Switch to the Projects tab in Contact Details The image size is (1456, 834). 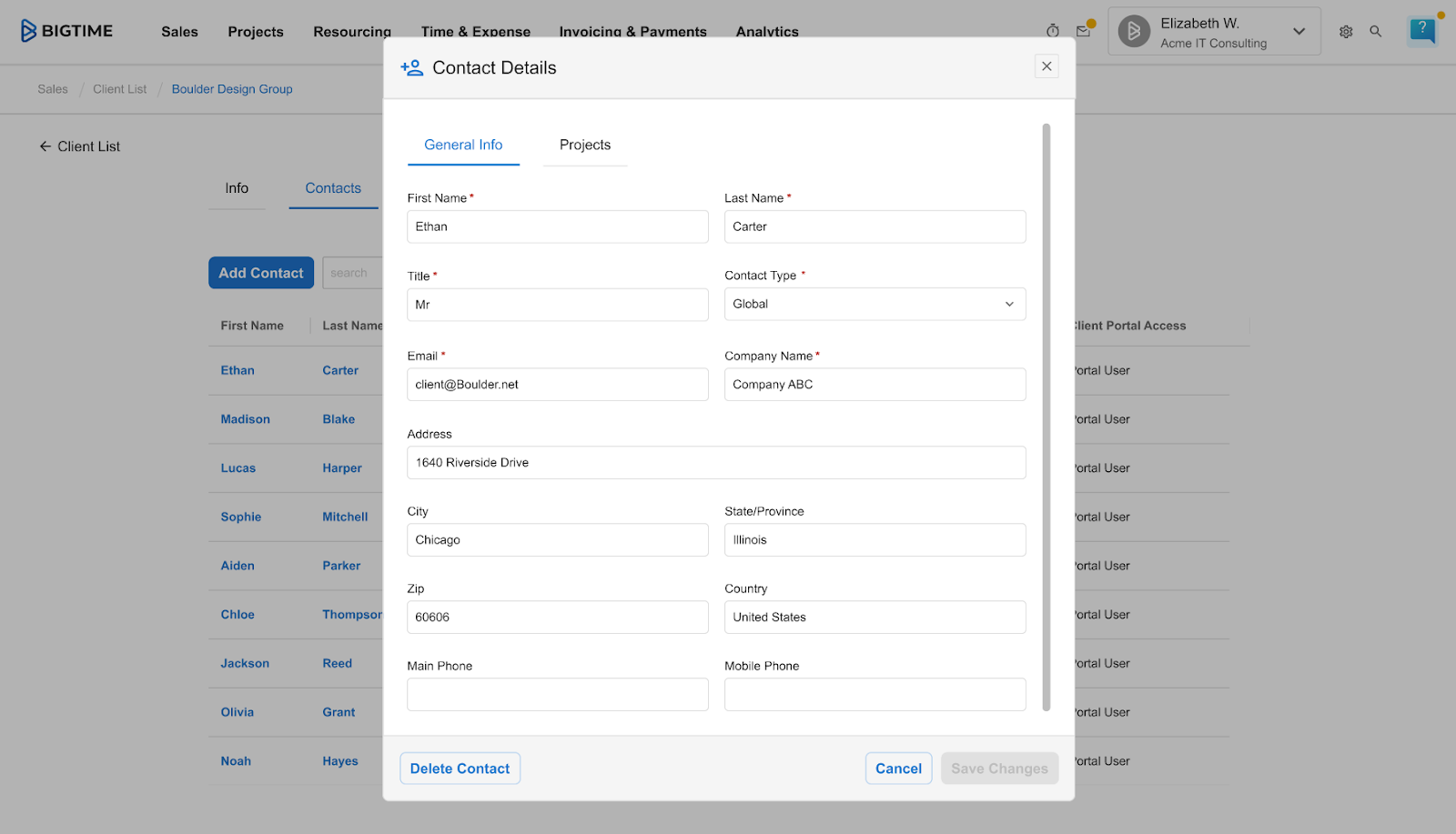584,145
